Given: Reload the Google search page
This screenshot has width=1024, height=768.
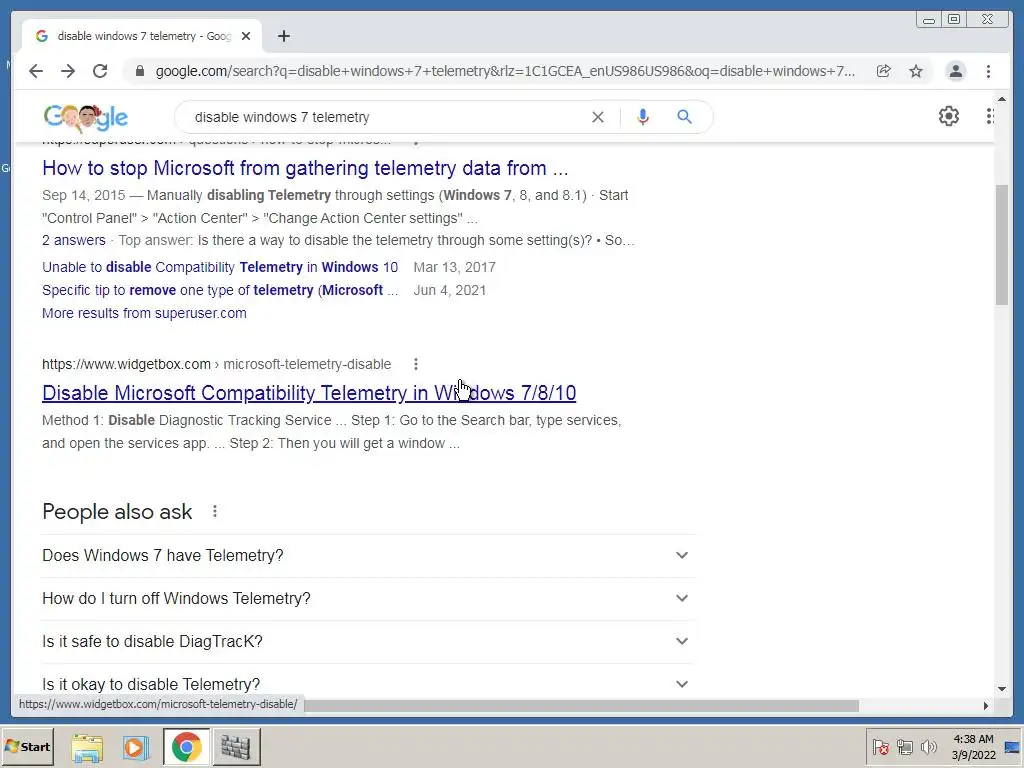Looking at the screenshot, I should [x=100, y=71].
